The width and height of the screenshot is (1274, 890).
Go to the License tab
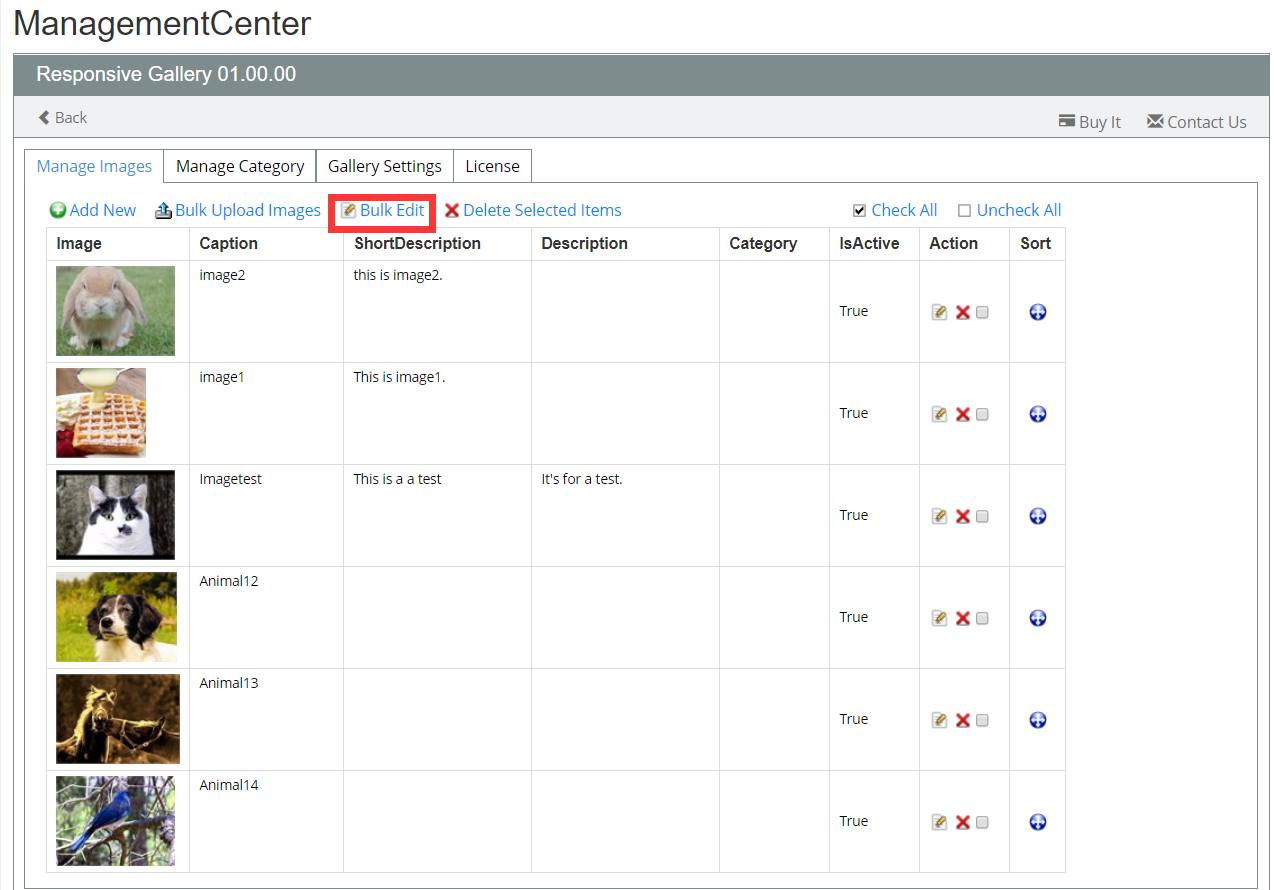point(492,166)
